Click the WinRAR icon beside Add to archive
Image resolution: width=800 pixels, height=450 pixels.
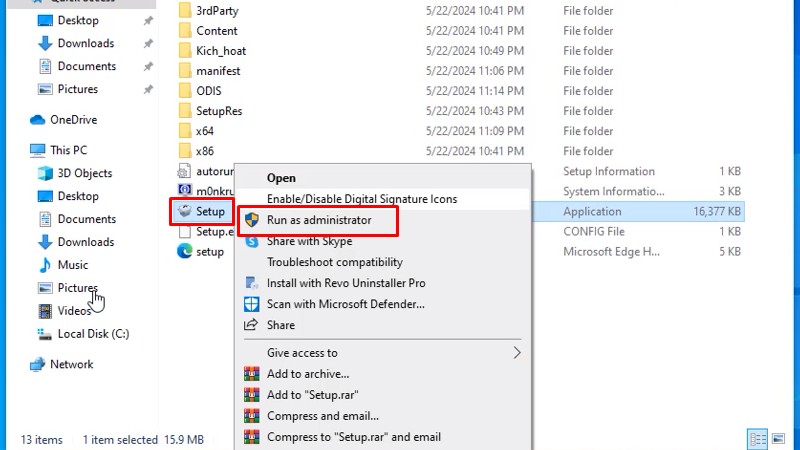[252, 374]
